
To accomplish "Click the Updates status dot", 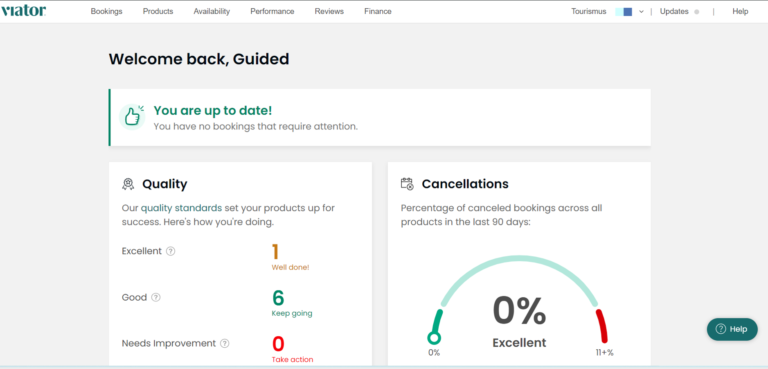I will tap(696, 12).
